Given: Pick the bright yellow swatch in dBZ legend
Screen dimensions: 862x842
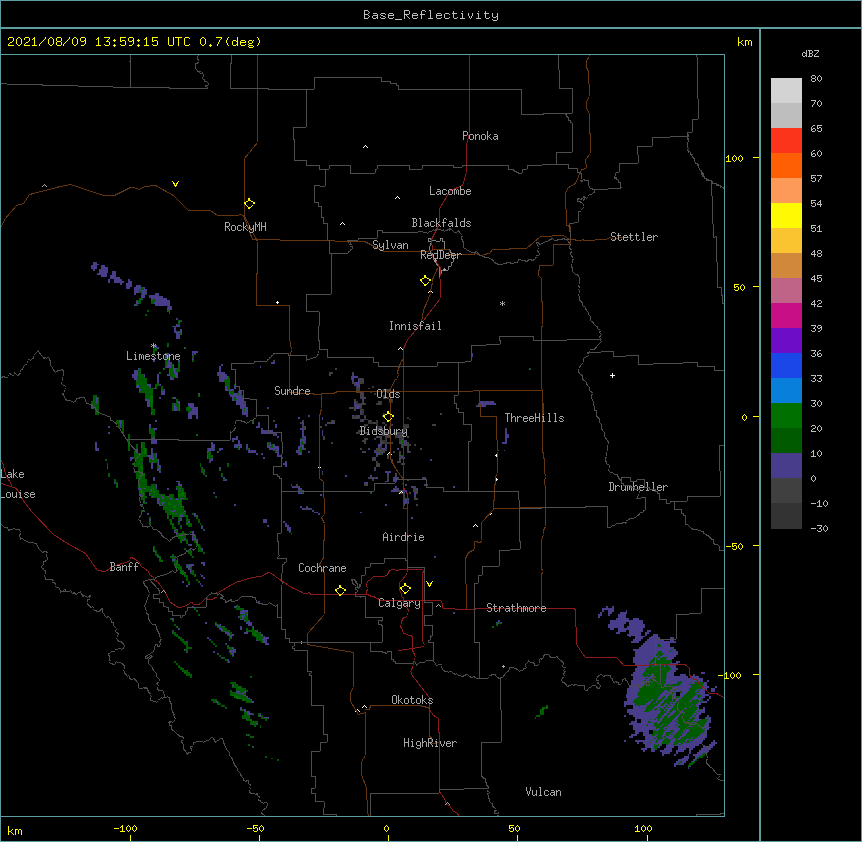Looking at the screenshot, I should 786,215.
